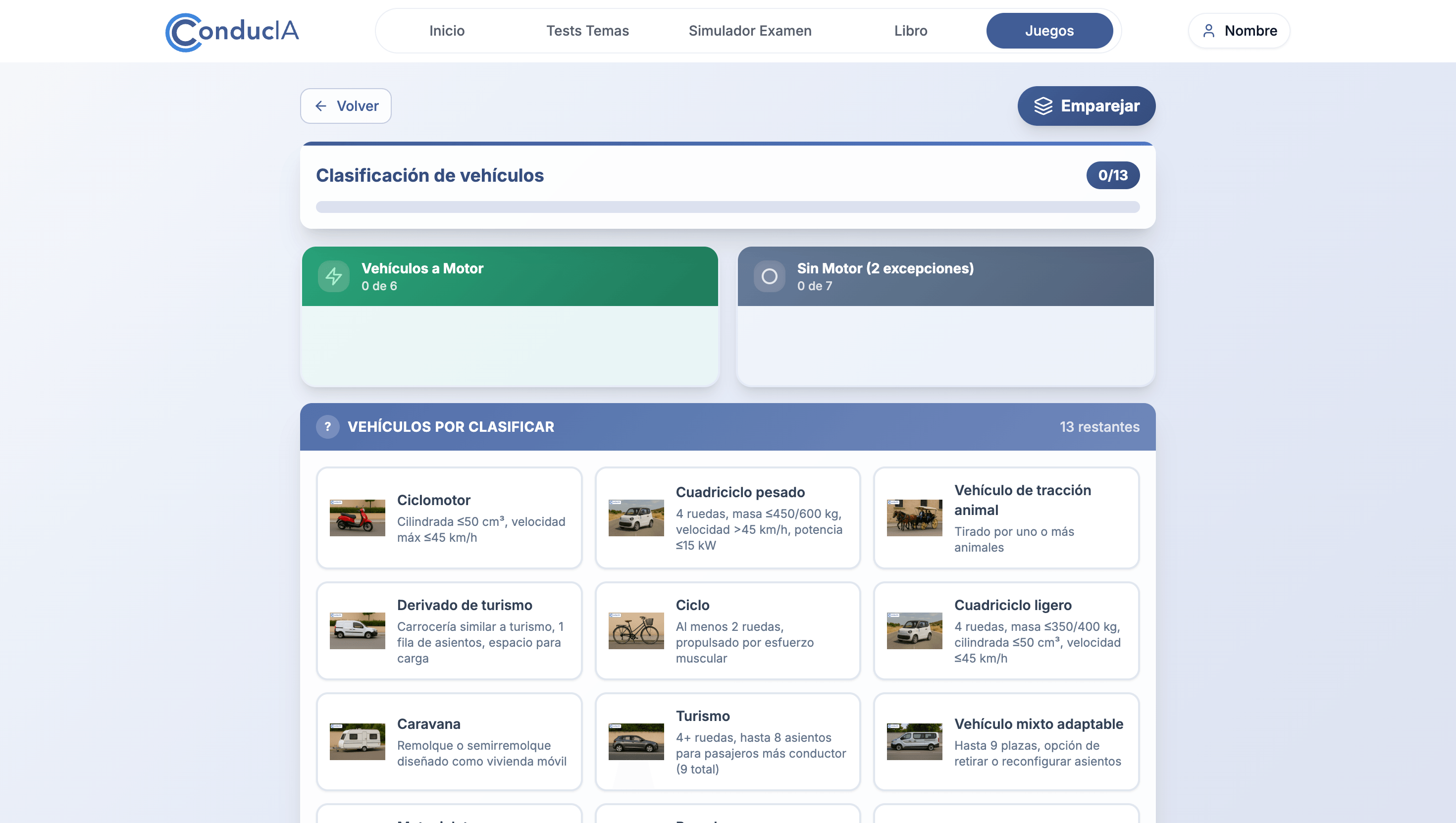
Task: Click the back arrow next to Volver
Action: coord(321,105)
